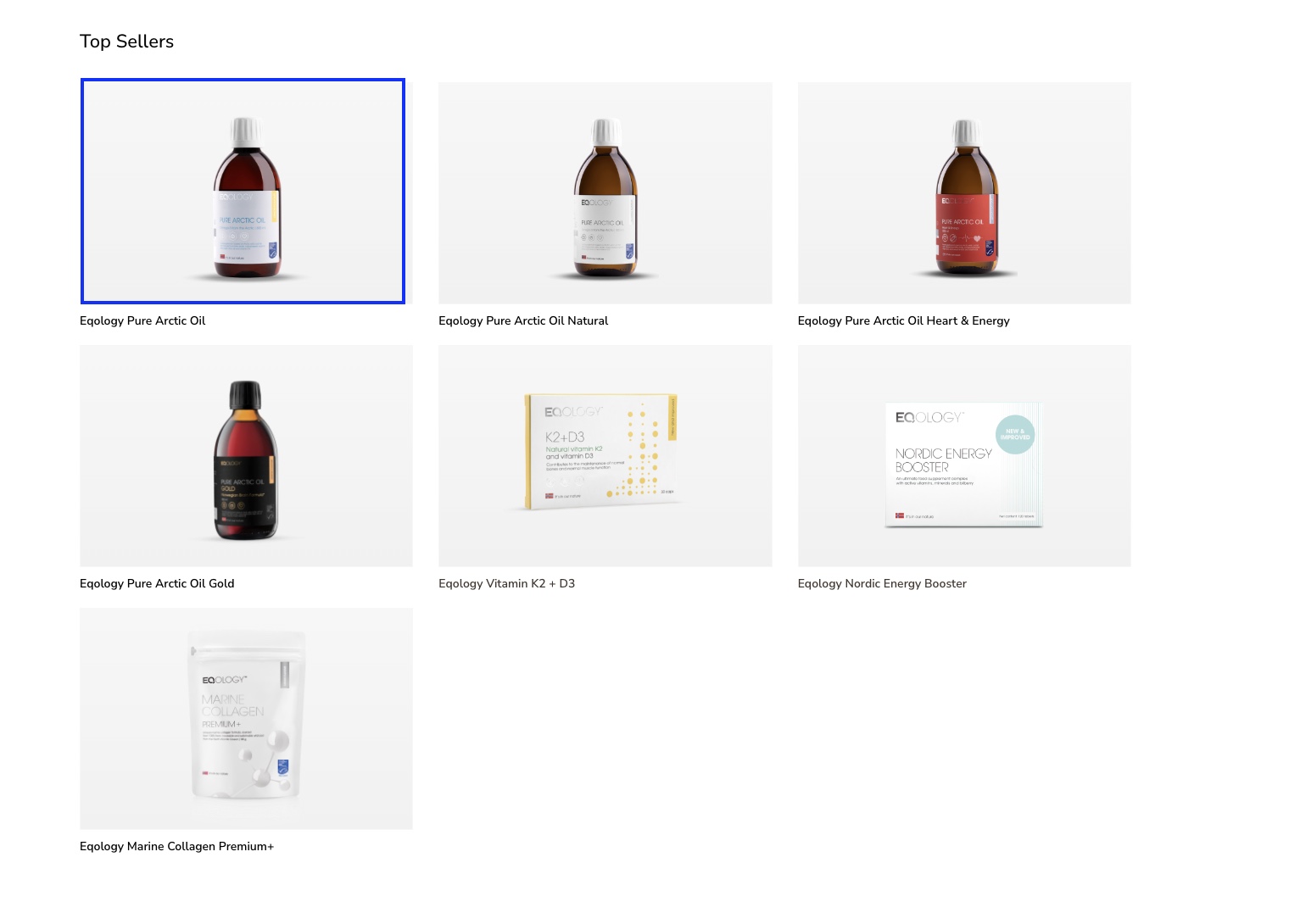Click the Eqology Pure Arctic Oil link
The image size is (1289, 924).
pos(142,321)
